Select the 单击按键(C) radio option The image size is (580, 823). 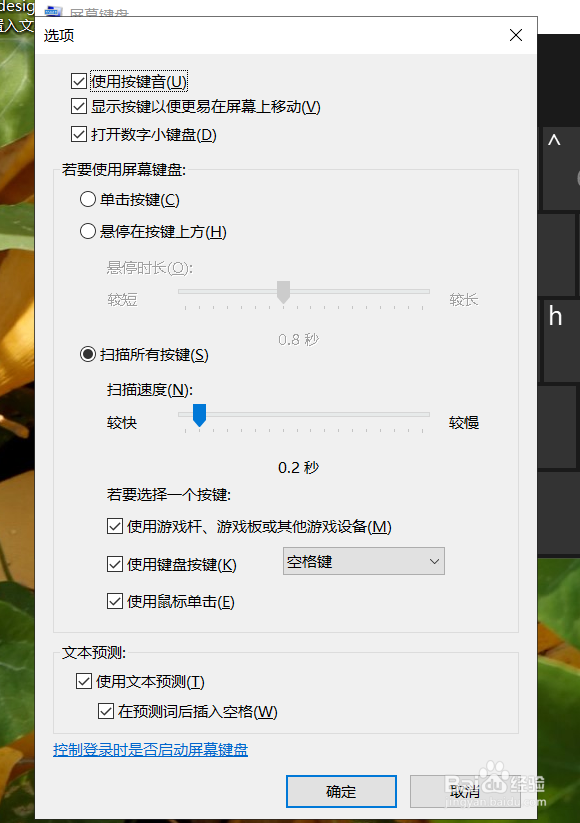point(88,199)
